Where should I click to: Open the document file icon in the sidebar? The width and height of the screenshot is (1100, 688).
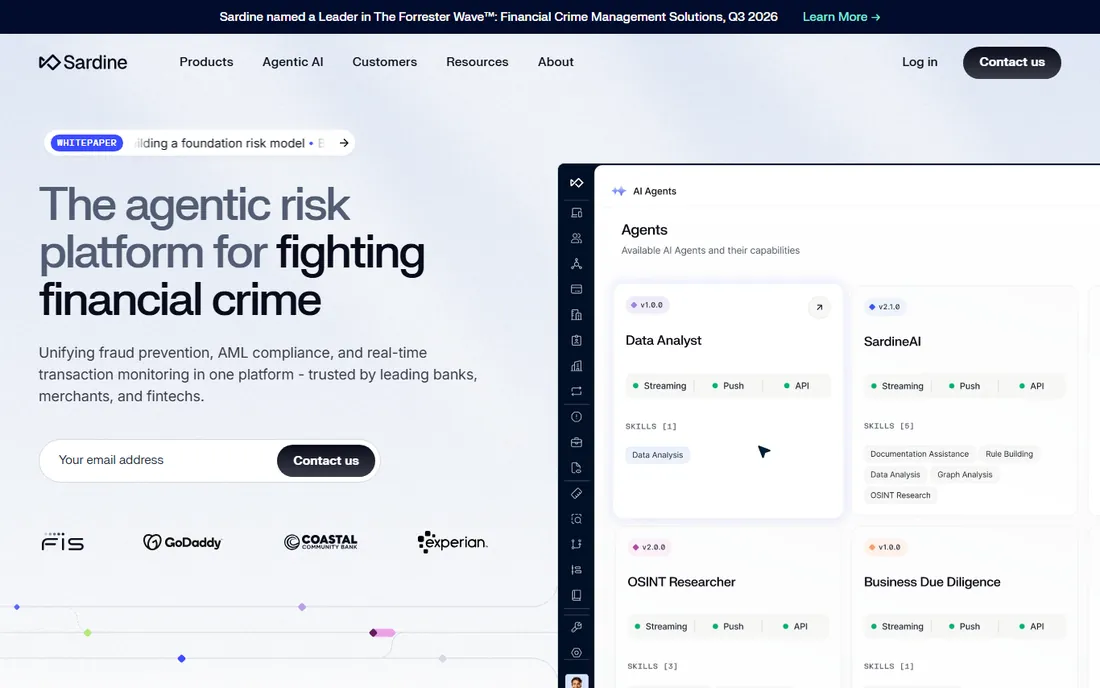(x=577, y=468)
